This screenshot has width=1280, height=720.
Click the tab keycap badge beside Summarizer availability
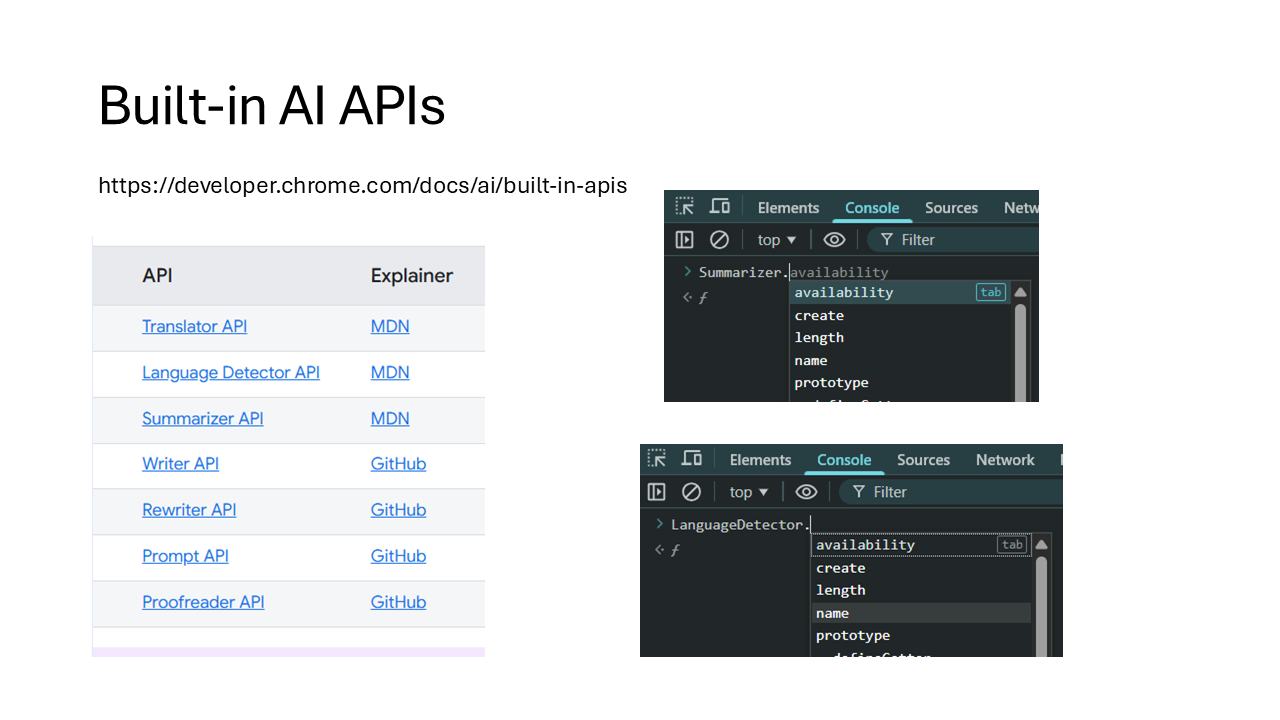[990, 292]
